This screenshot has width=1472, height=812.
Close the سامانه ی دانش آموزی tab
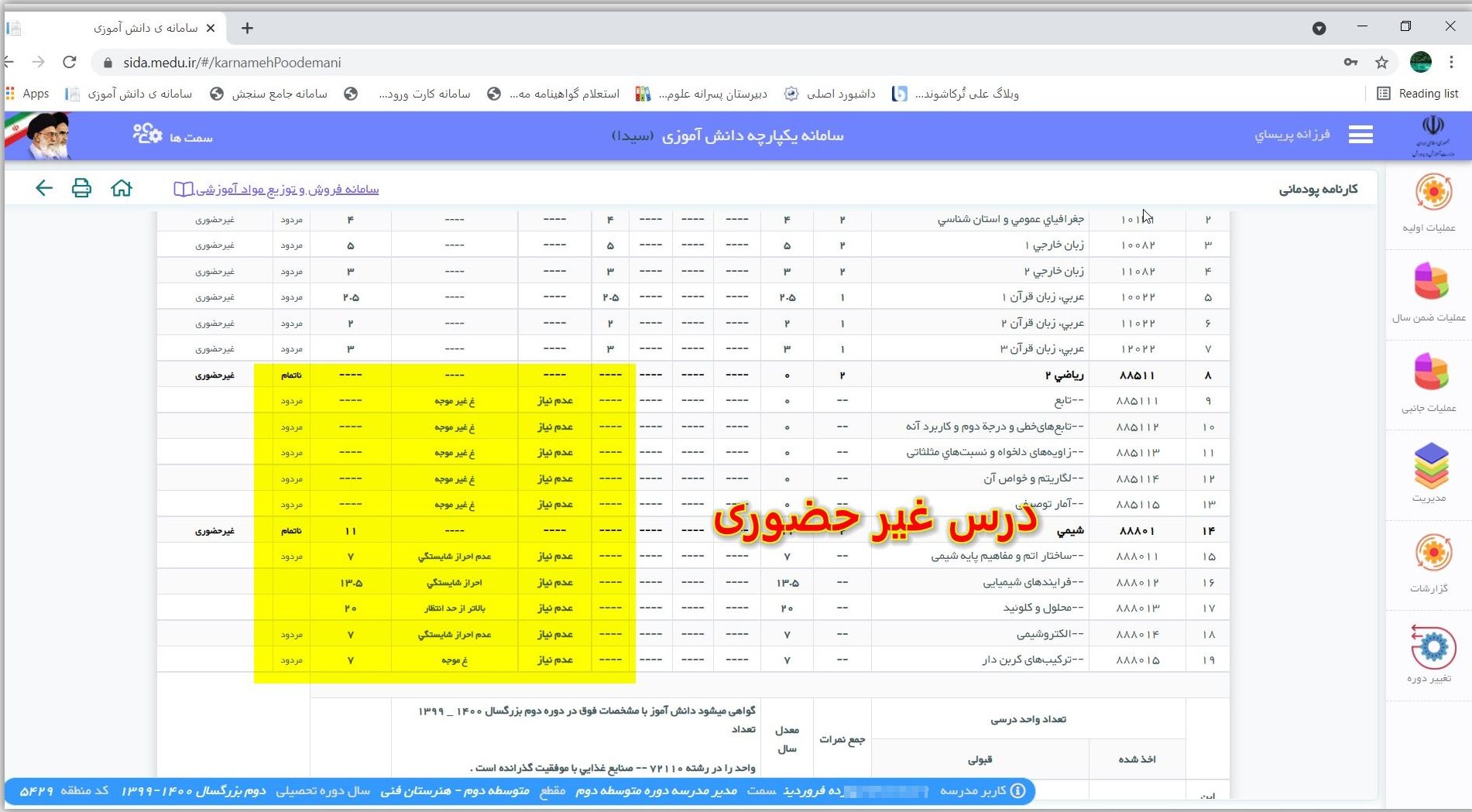point(211,28)
